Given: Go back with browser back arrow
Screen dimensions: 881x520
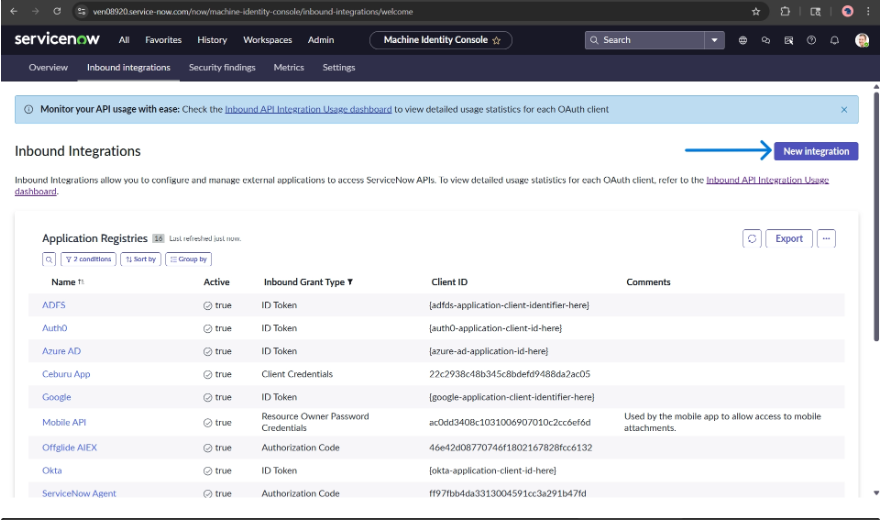Looking at the screenshot, I should (x=13, y=11).
